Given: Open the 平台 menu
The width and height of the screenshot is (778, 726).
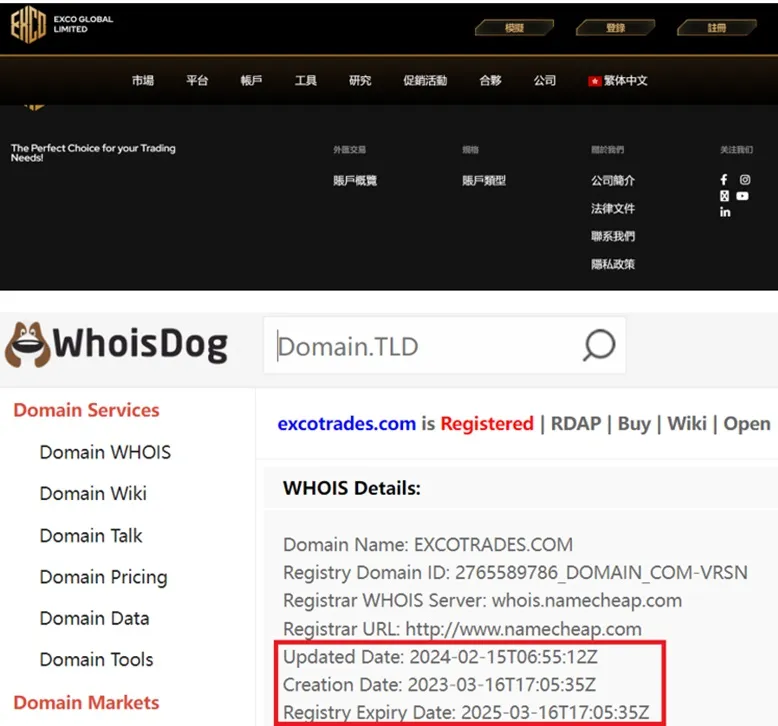Looking at the screenshot, I should coord(197,80).
